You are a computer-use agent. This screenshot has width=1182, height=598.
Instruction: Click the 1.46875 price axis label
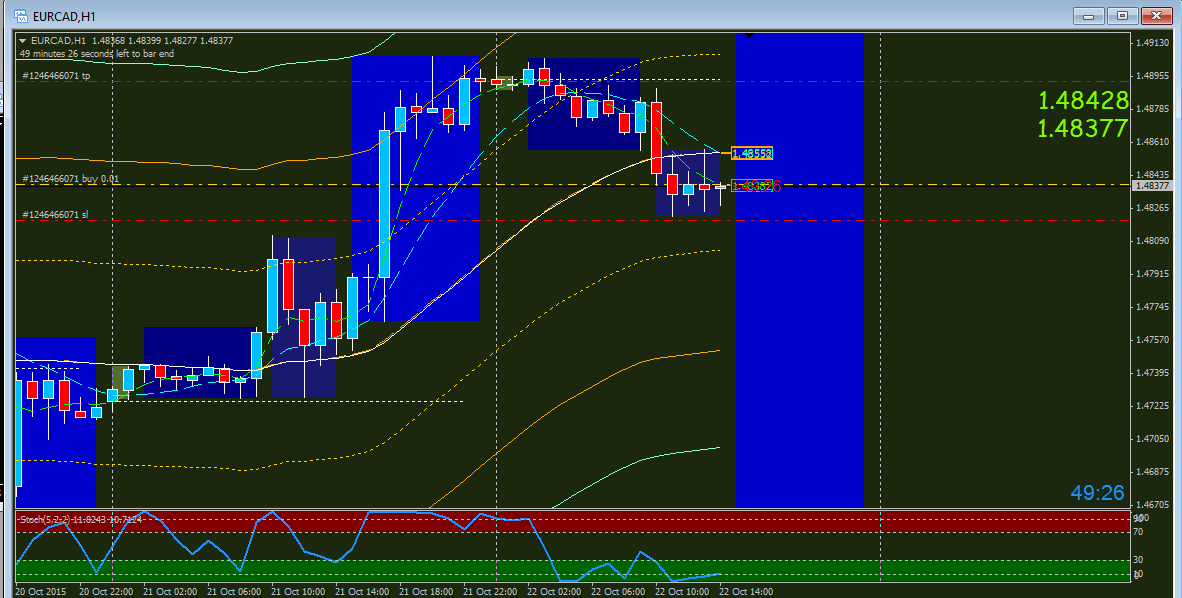(x=1152, y=472)
